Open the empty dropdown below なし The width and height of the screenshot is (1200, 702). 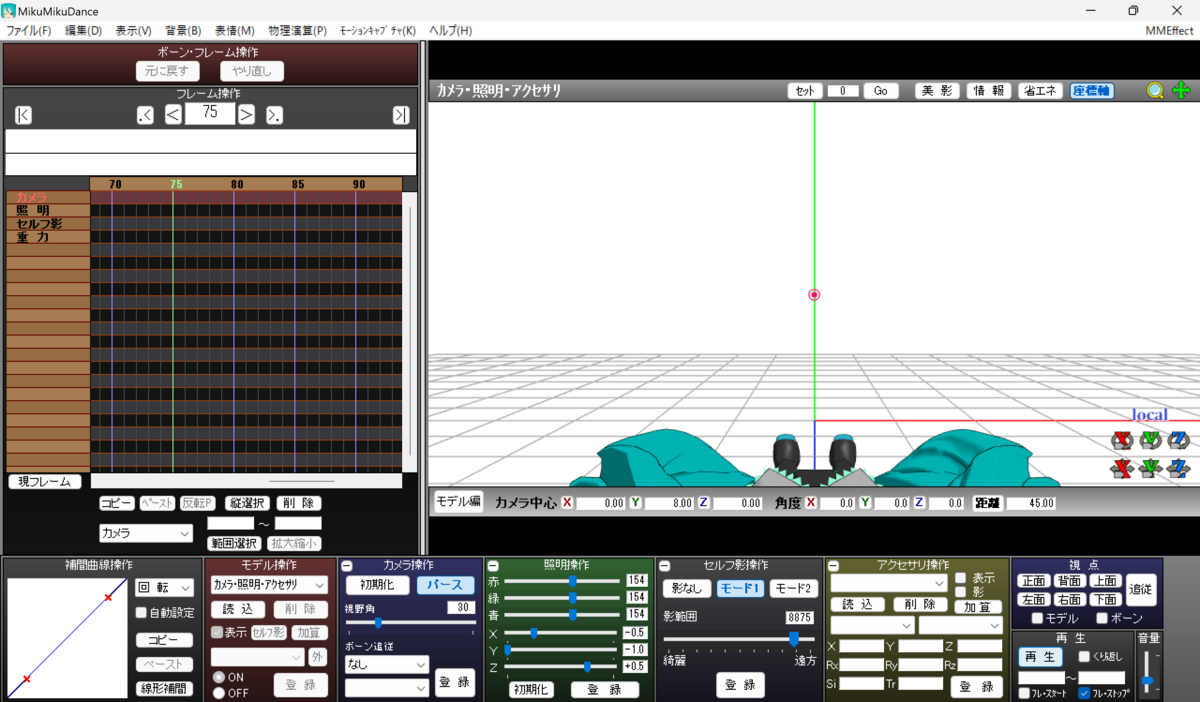pyautogui.click(x=387, y=688)
